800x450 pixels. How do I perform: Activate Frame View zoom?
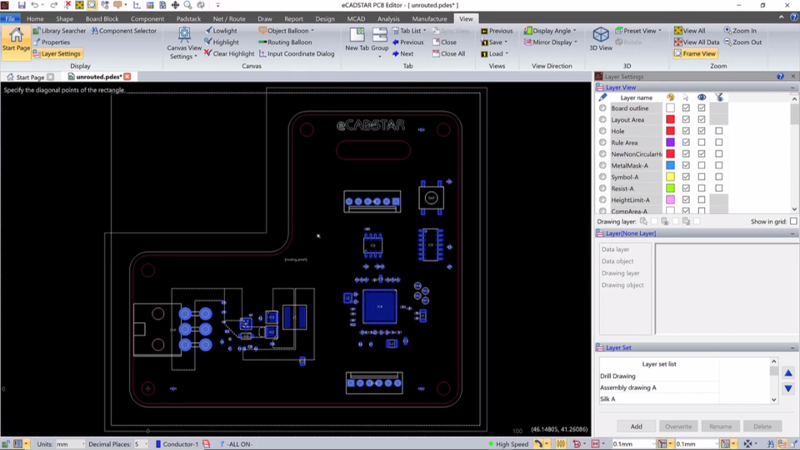pyautogui.click(x=694, y=54)
